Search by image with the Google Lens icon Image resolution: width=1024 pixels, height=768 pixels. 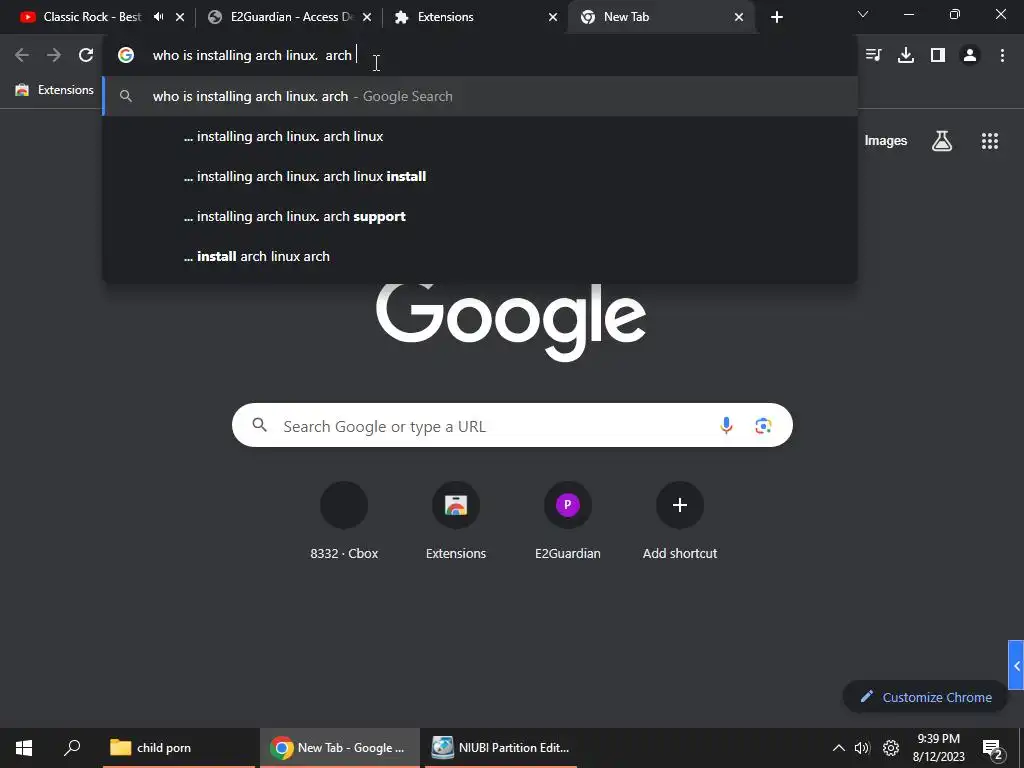click(763, 426)
